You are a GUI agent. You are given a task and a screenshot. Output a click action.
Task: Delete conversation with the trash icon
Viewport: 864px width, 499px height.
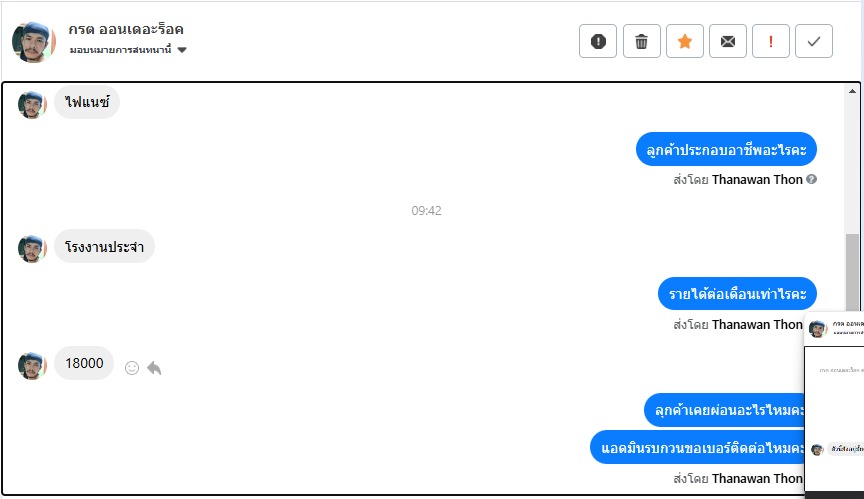click(x=642, y=41)
